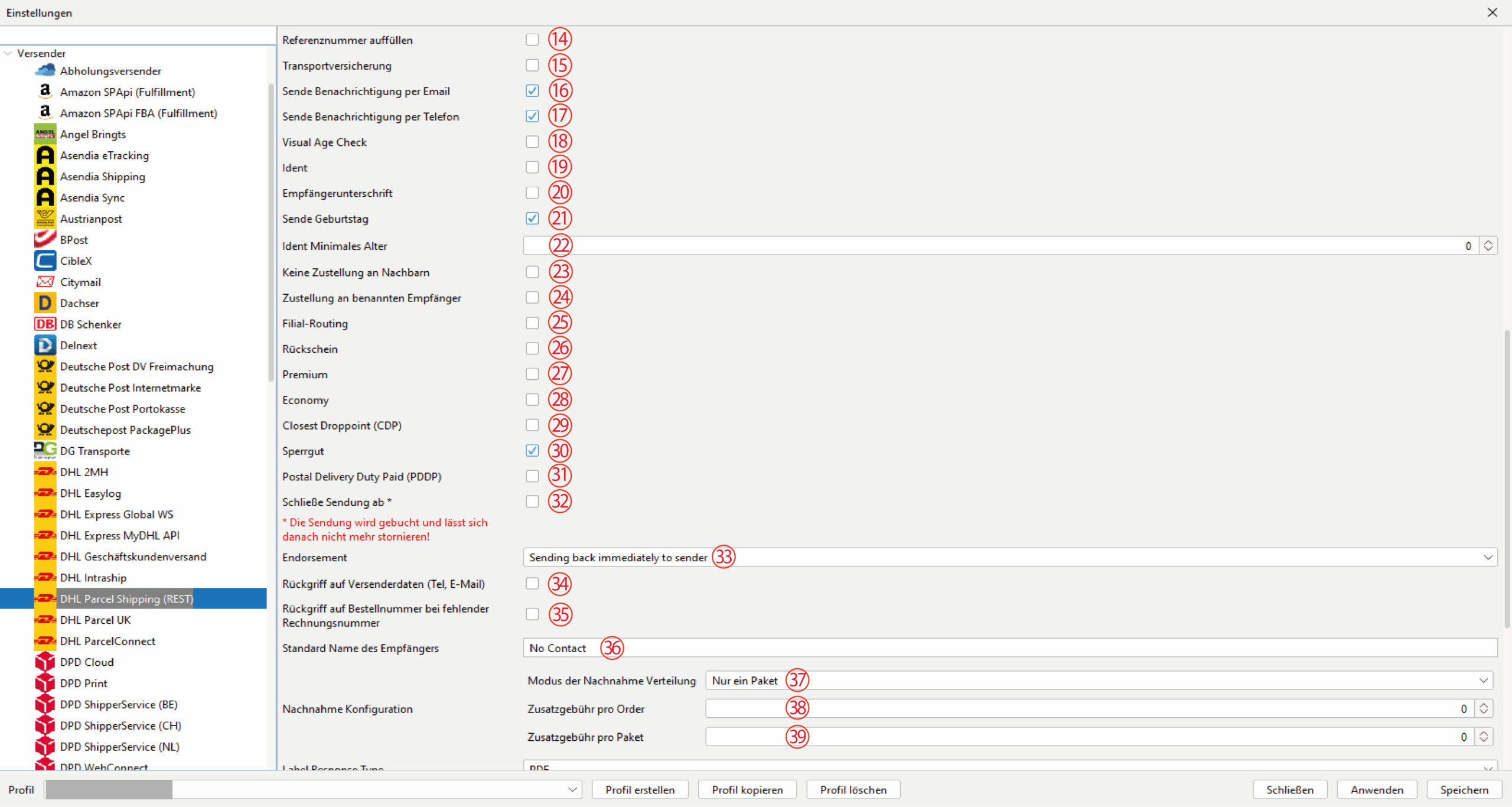Viewport: 1512px width, 807px height.
Task: Click the Speichern button
Action: tap(1464, 790)
